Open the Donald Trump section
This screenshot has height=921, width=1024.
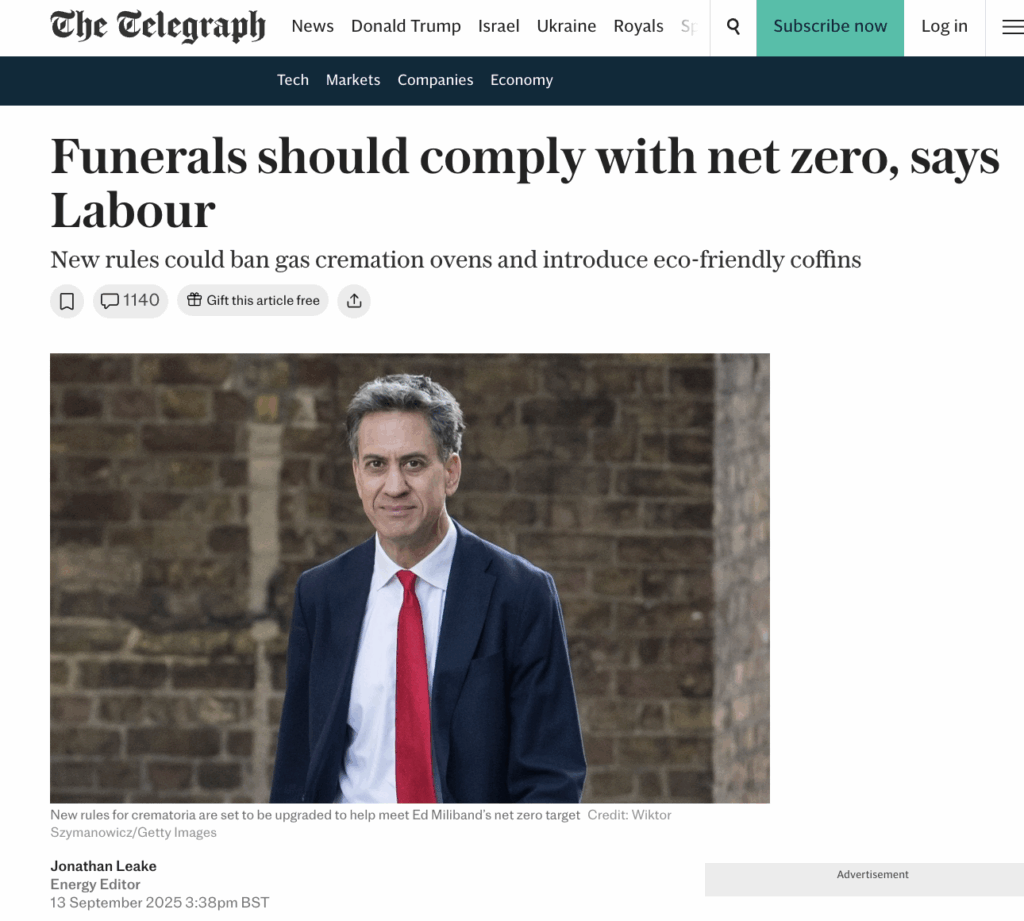406,26
